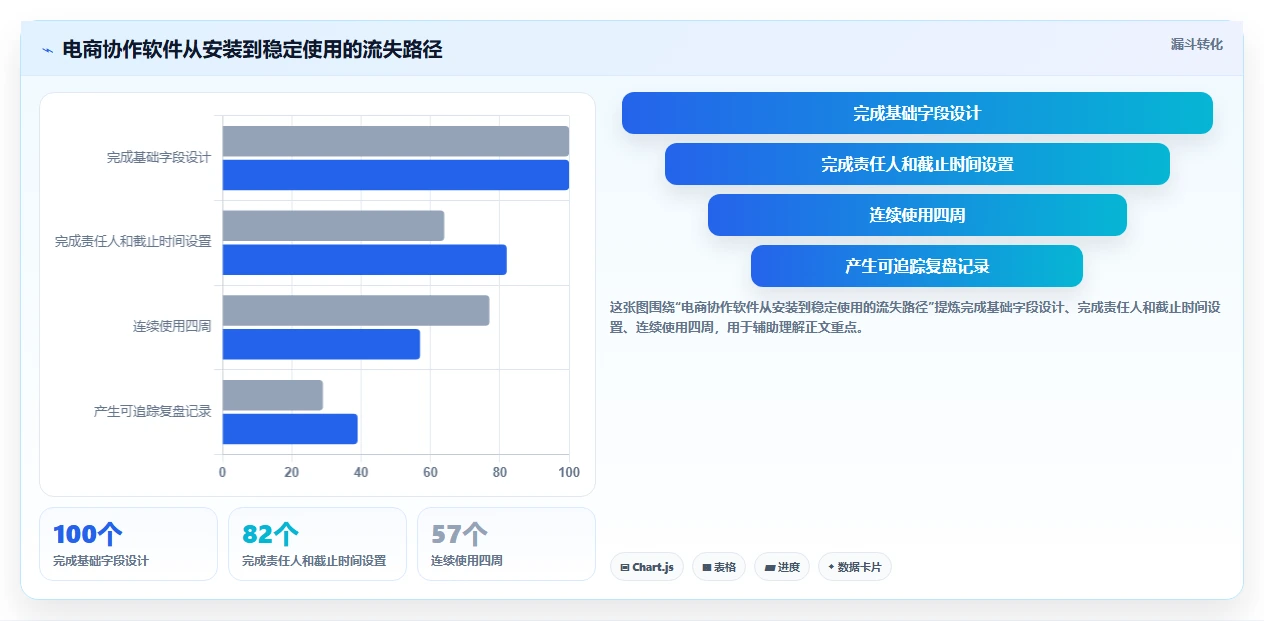1264x621 pixels.
Task: Select the 完成责任人和截止时间设置 funnel stage
Action: [x=917, y=164]
